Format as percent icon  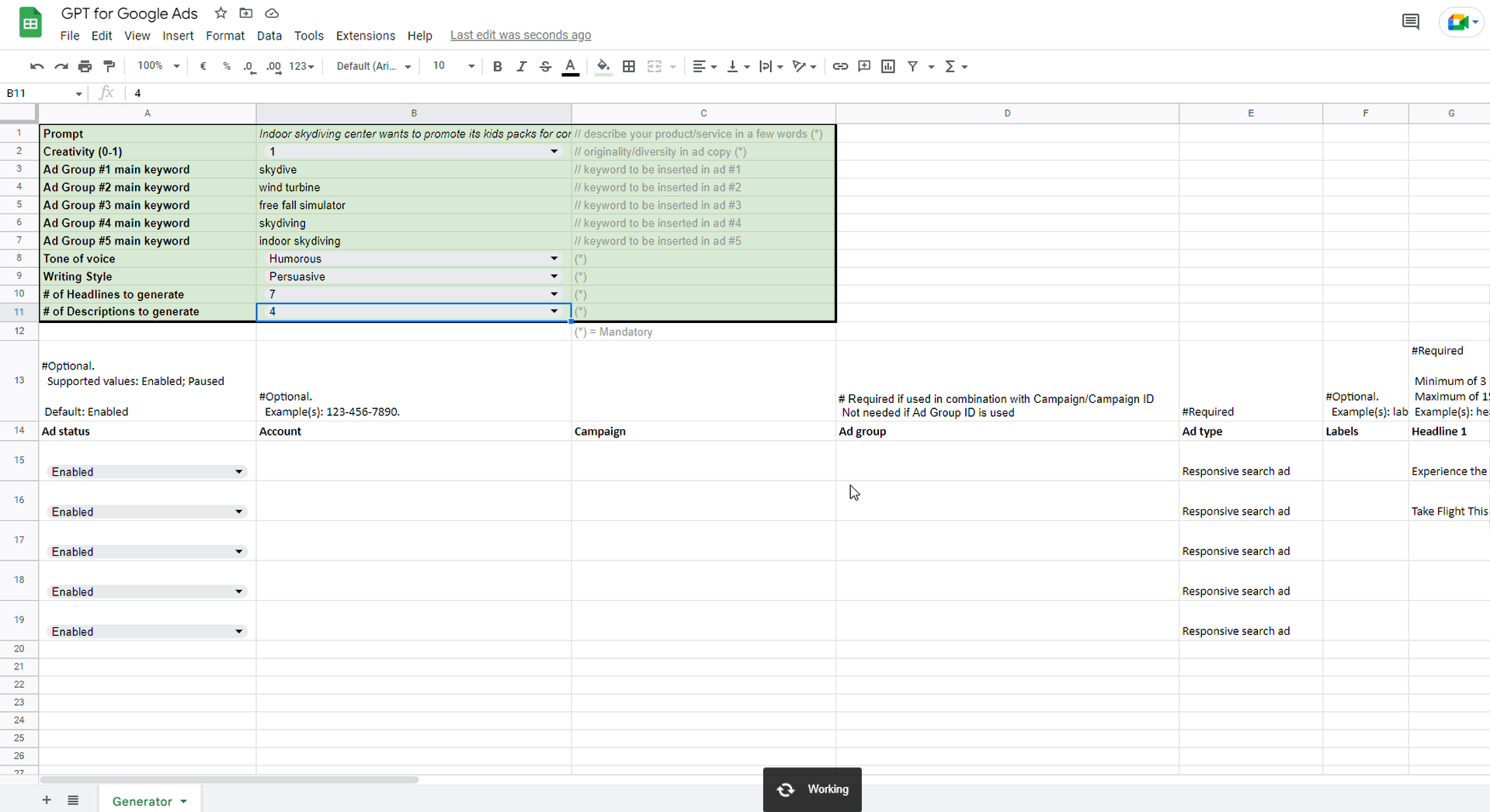[x=227, y=67]
